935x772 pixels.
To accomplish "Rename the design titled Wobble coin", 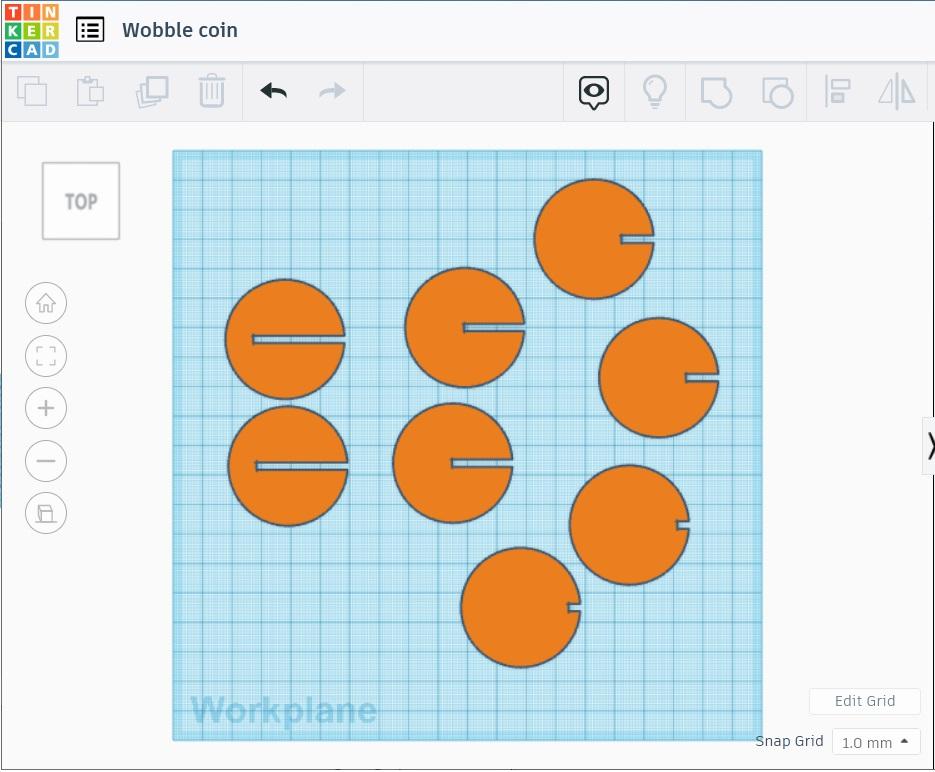I will (x=179, y=30).
